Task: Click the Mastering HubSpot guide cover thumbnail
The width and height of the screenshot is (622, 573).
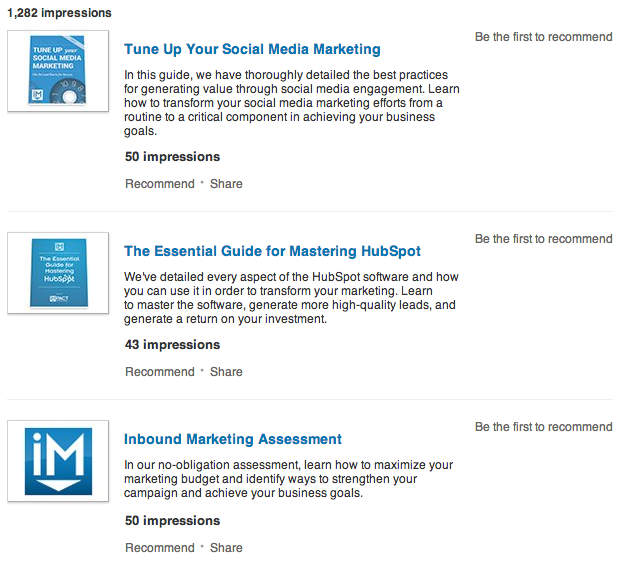Action: coord(58,272)
